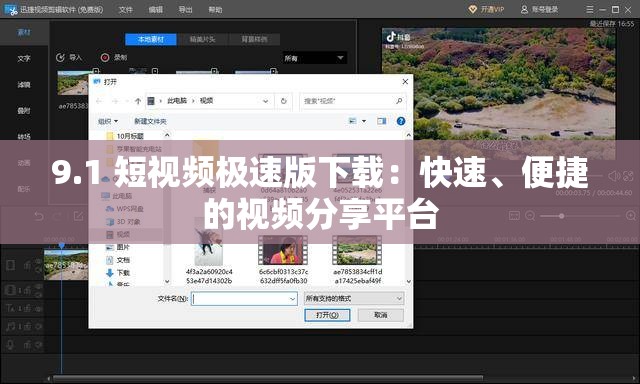640x384 pixels.
Task: Switch to the 本地素材 tab
Action: coord(151,39)
